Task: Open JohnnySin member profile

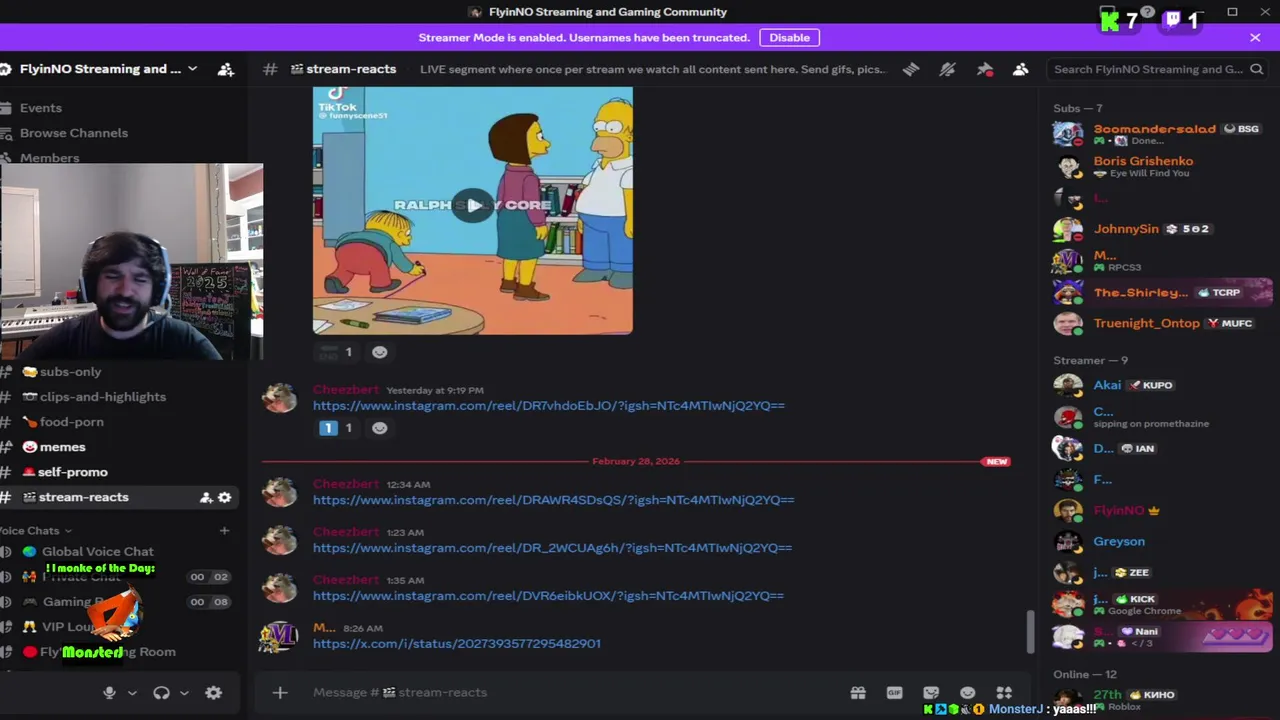Action: [1160, 229]
